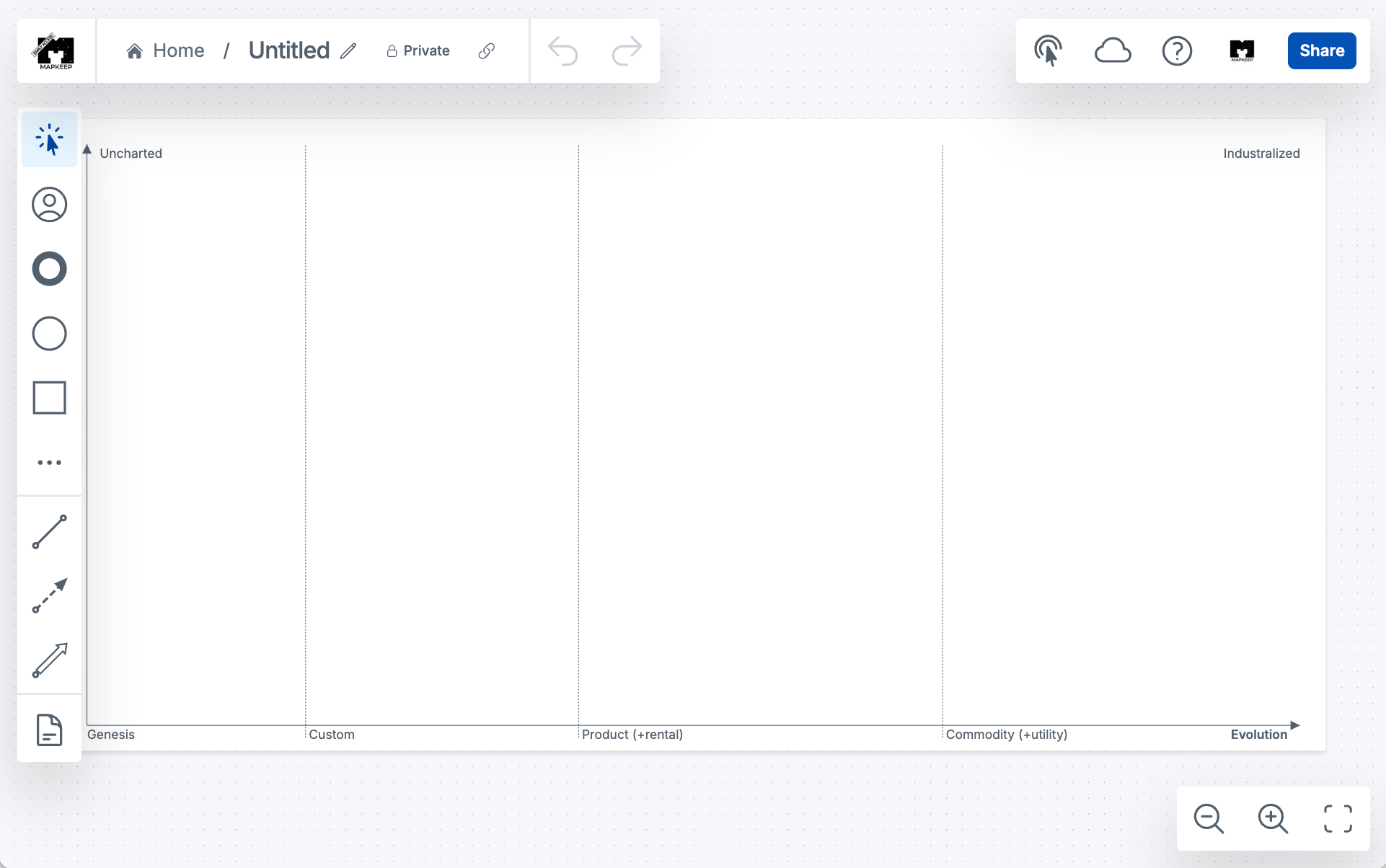
Task: Select the square shape tool
Action: click(49, 398)
